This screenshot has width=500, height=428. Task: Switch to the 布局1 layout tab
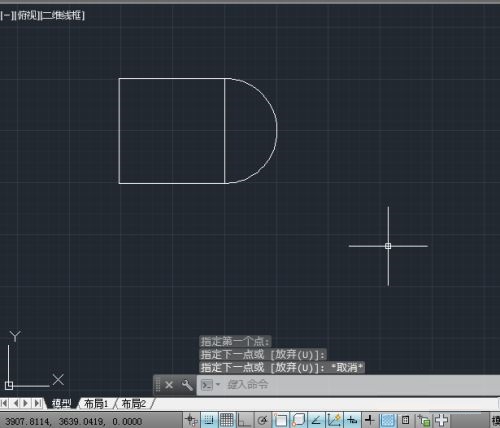point(96,404)
